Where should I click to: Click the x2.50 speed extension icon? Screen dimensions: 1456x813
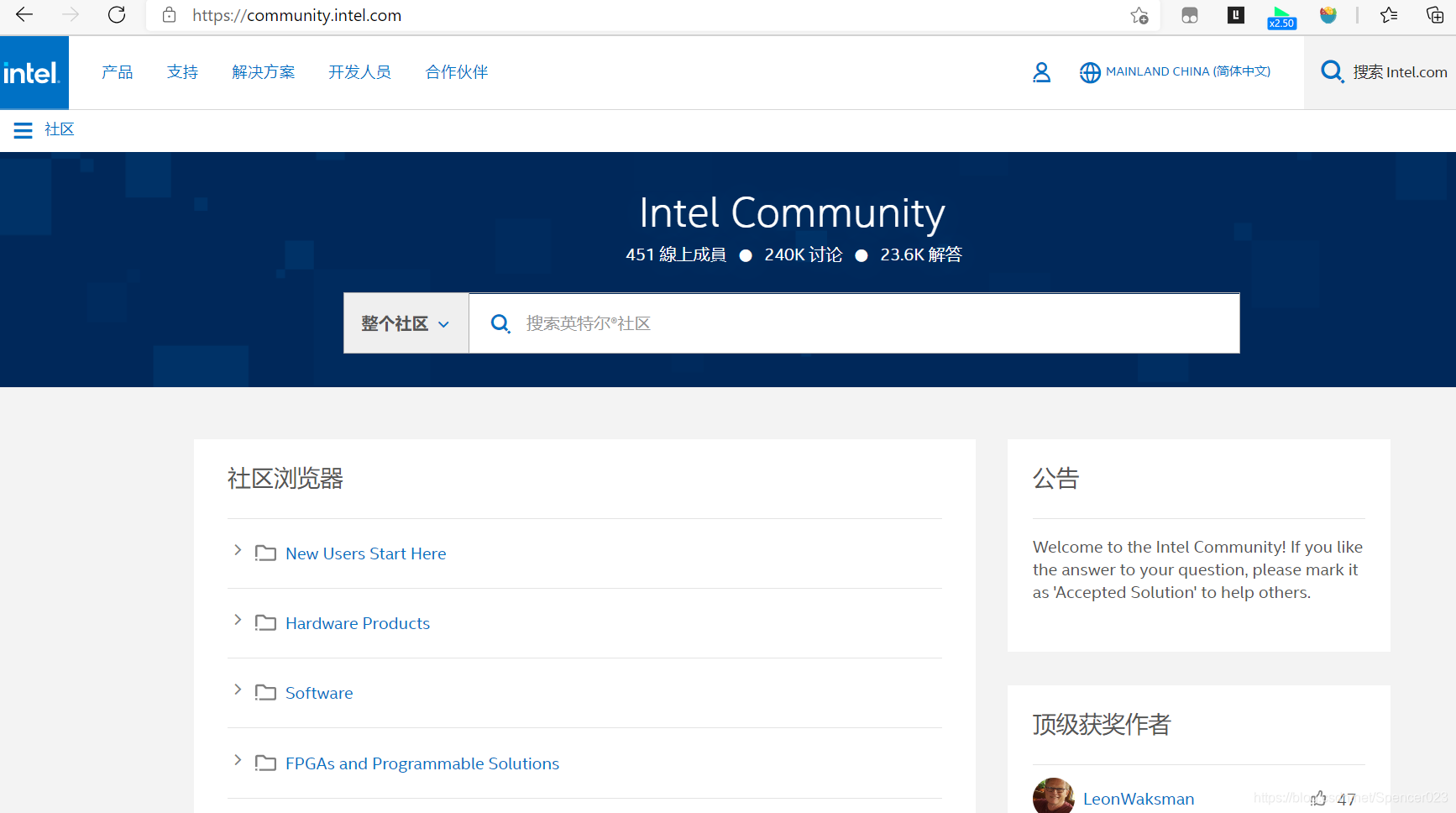(1281, 17)
